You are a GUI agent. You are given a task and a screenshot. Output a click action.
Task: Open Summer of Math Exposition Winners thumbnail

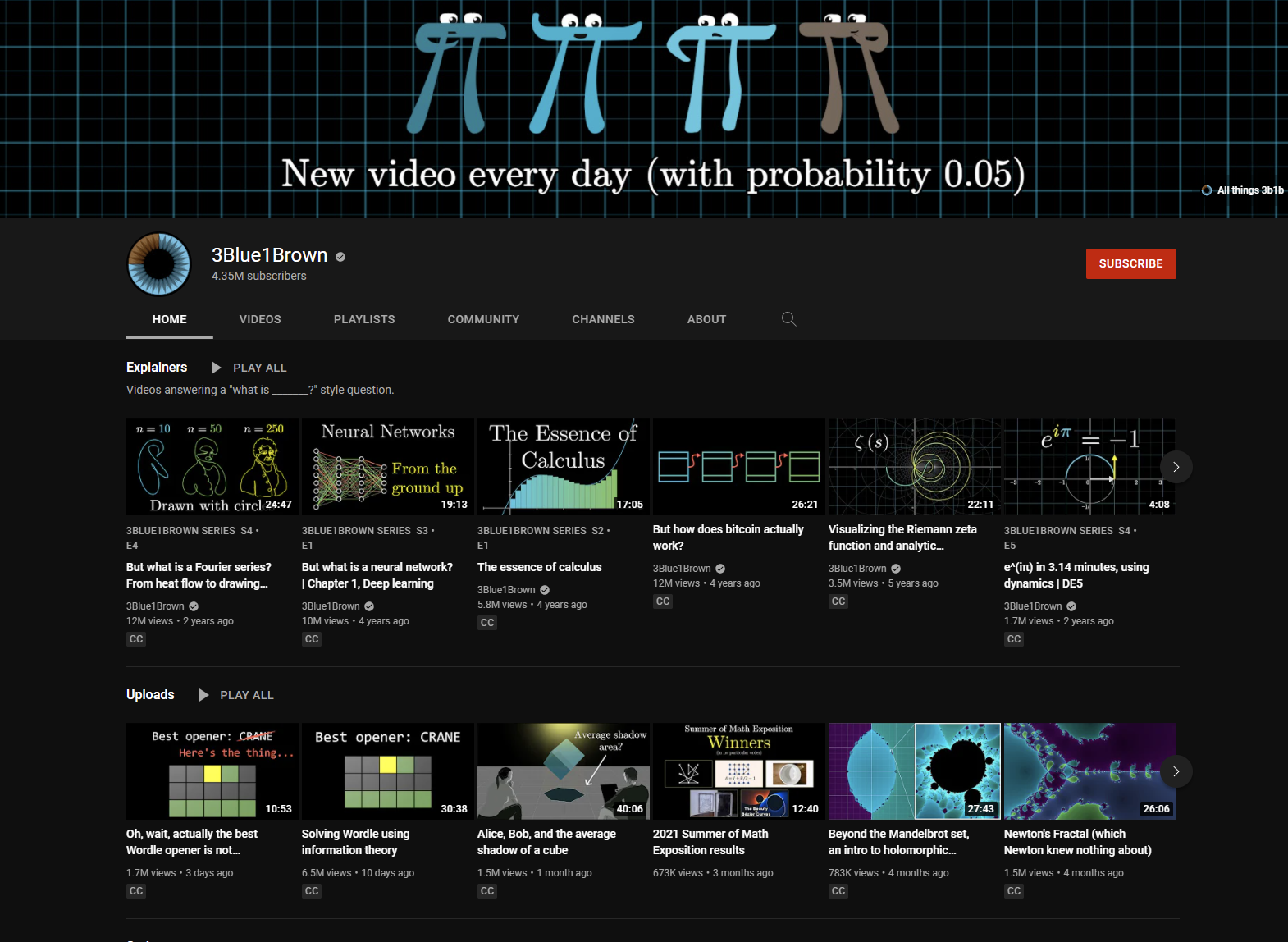(x=739, y=771)
